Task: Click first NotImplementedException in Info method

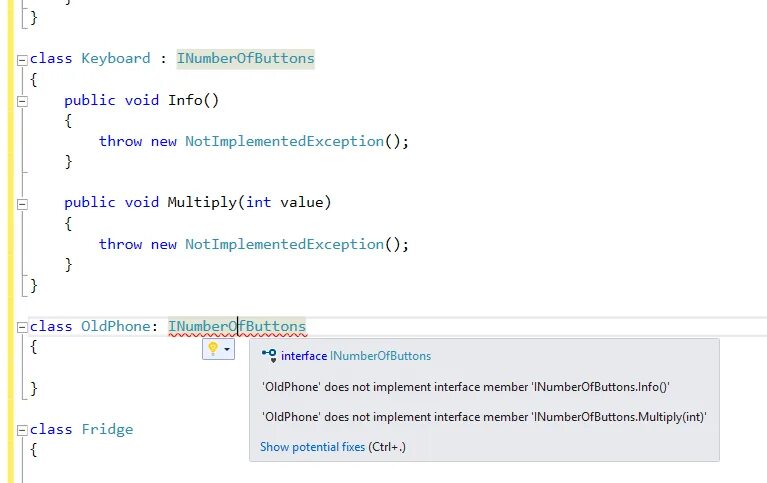Action: pyautogui.click(x=285, y=141)
